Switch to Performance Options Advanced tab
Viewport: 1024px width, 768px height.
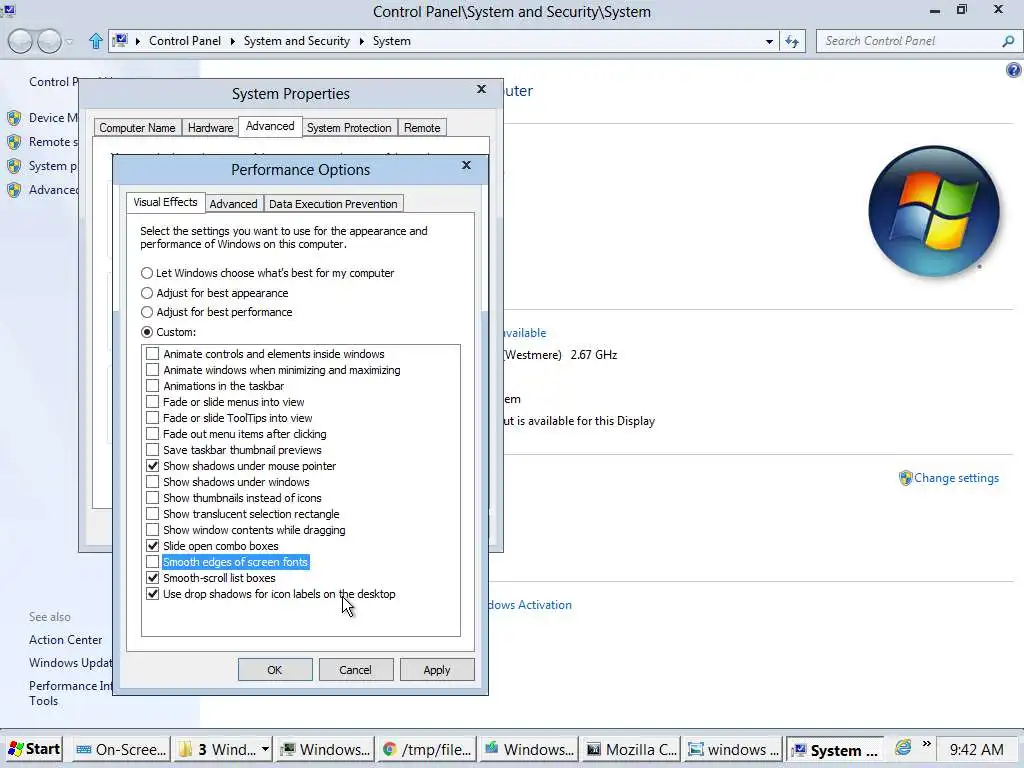[x=233, y=204]
